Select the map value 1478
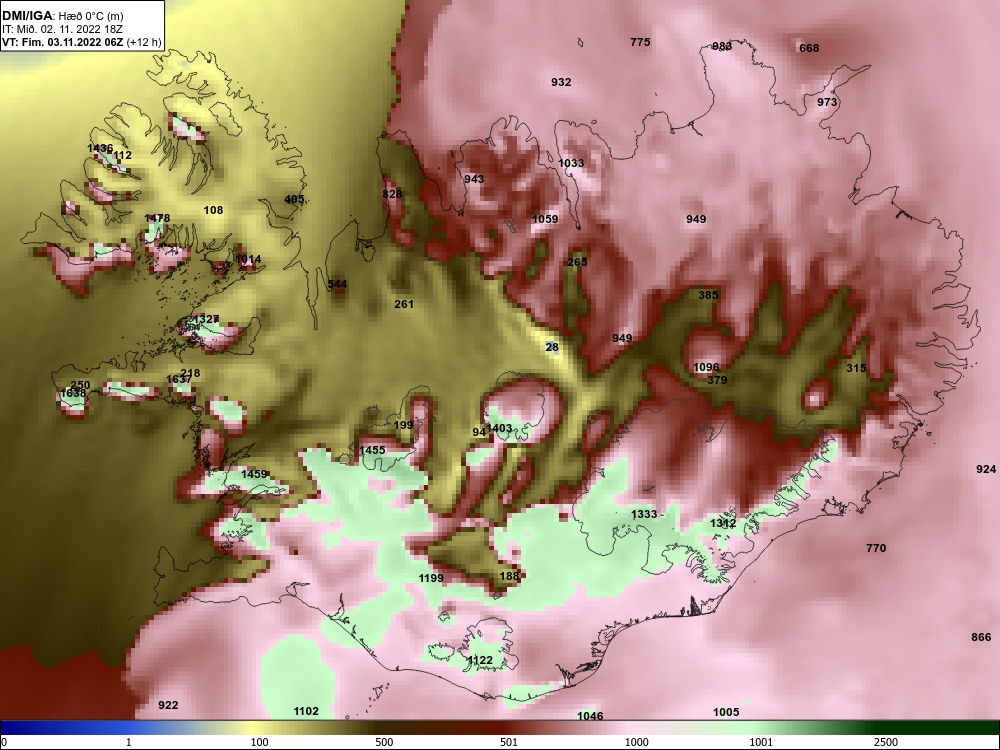This screenshot has height=750, width=1000. (157, 218)
